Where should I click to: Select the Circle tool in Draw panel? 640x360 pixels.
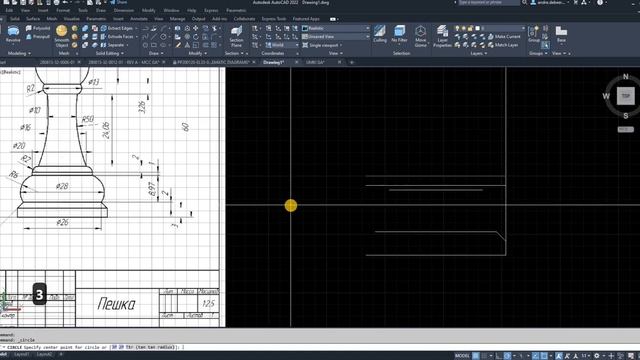[x=163, y=37]
